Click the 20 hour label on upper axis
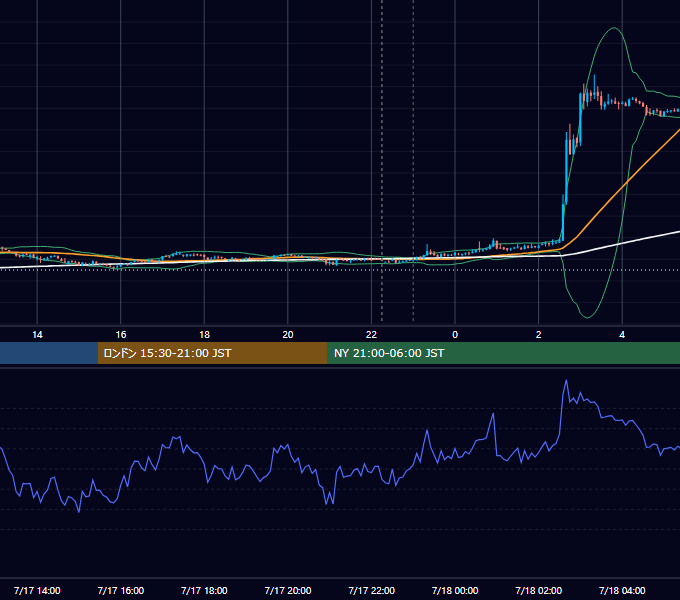Image resolution: width=680 pixels, height=600 pixels. pos(288,335)
